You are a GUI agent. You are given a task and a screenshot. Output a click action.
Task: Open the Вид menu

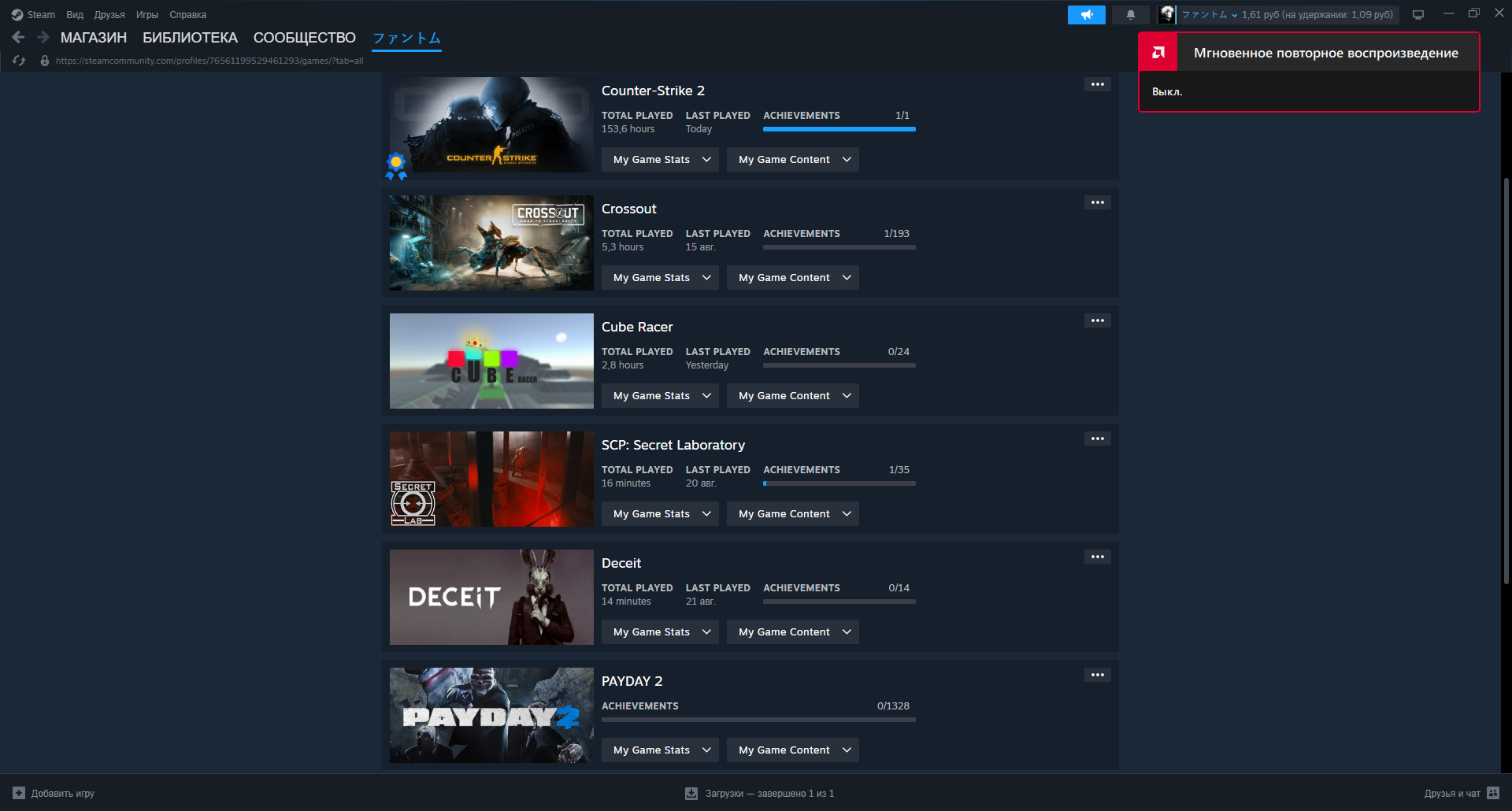click(x=75, y=14)
